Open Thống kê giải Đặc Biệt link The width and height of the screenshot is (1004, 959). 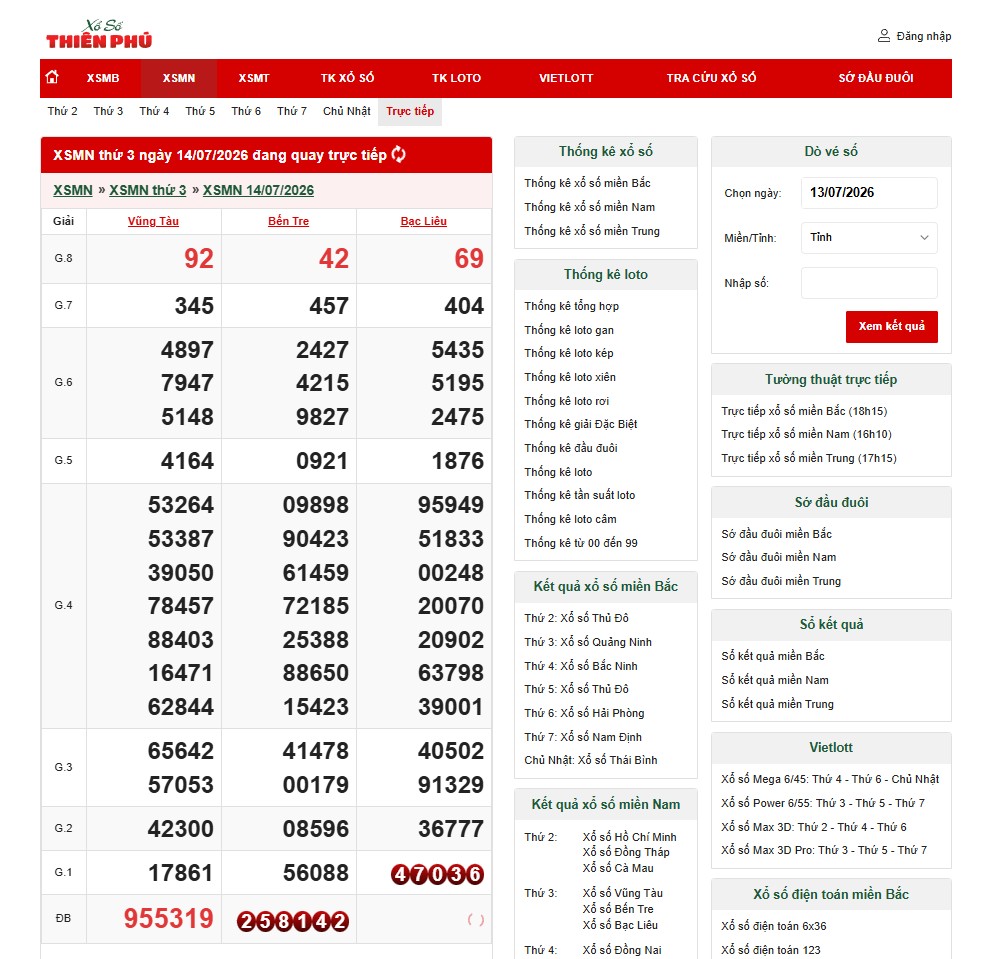[x=581, y=424]
